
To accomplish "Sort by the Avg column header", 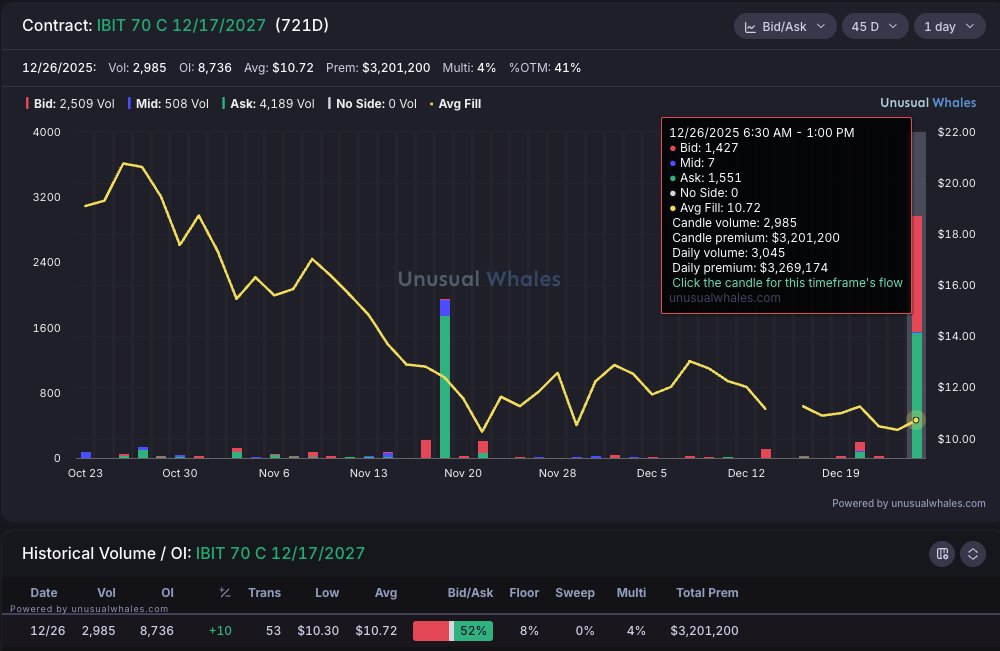I will pos(386,593).
